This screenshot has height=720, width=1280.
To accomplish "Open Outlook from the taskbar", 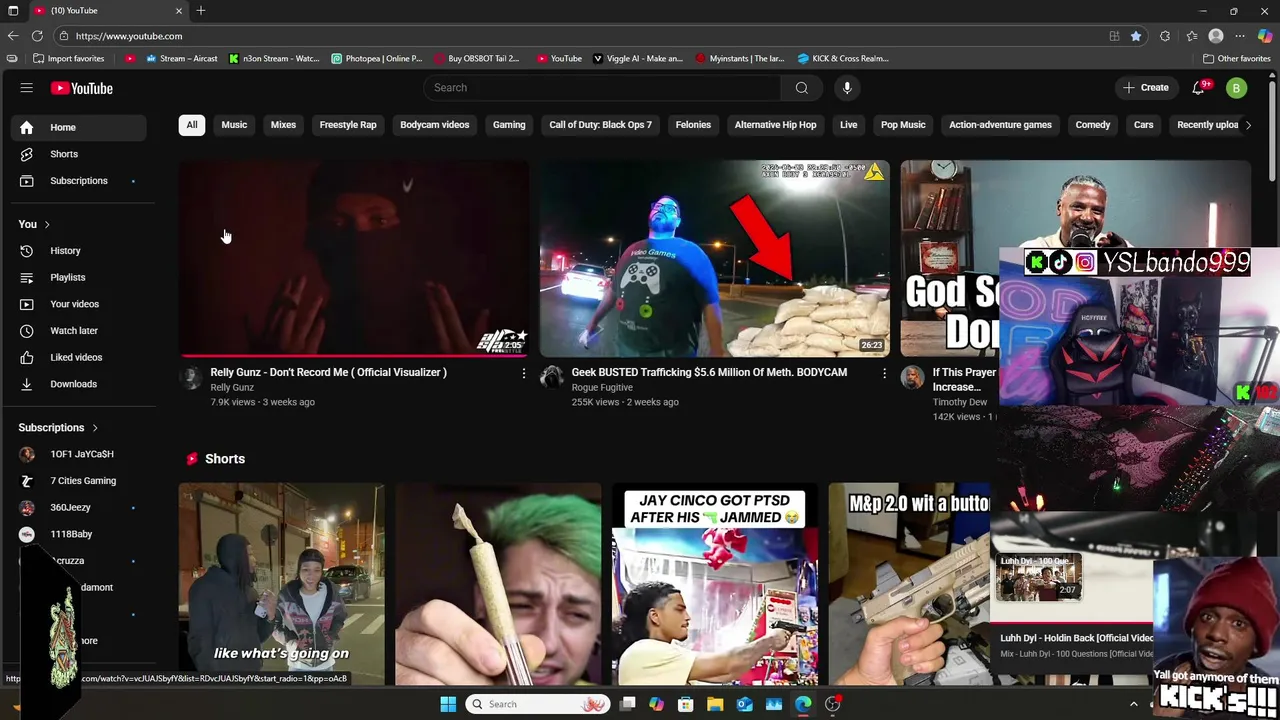I will pyautogui.click(x=744, y=704).
